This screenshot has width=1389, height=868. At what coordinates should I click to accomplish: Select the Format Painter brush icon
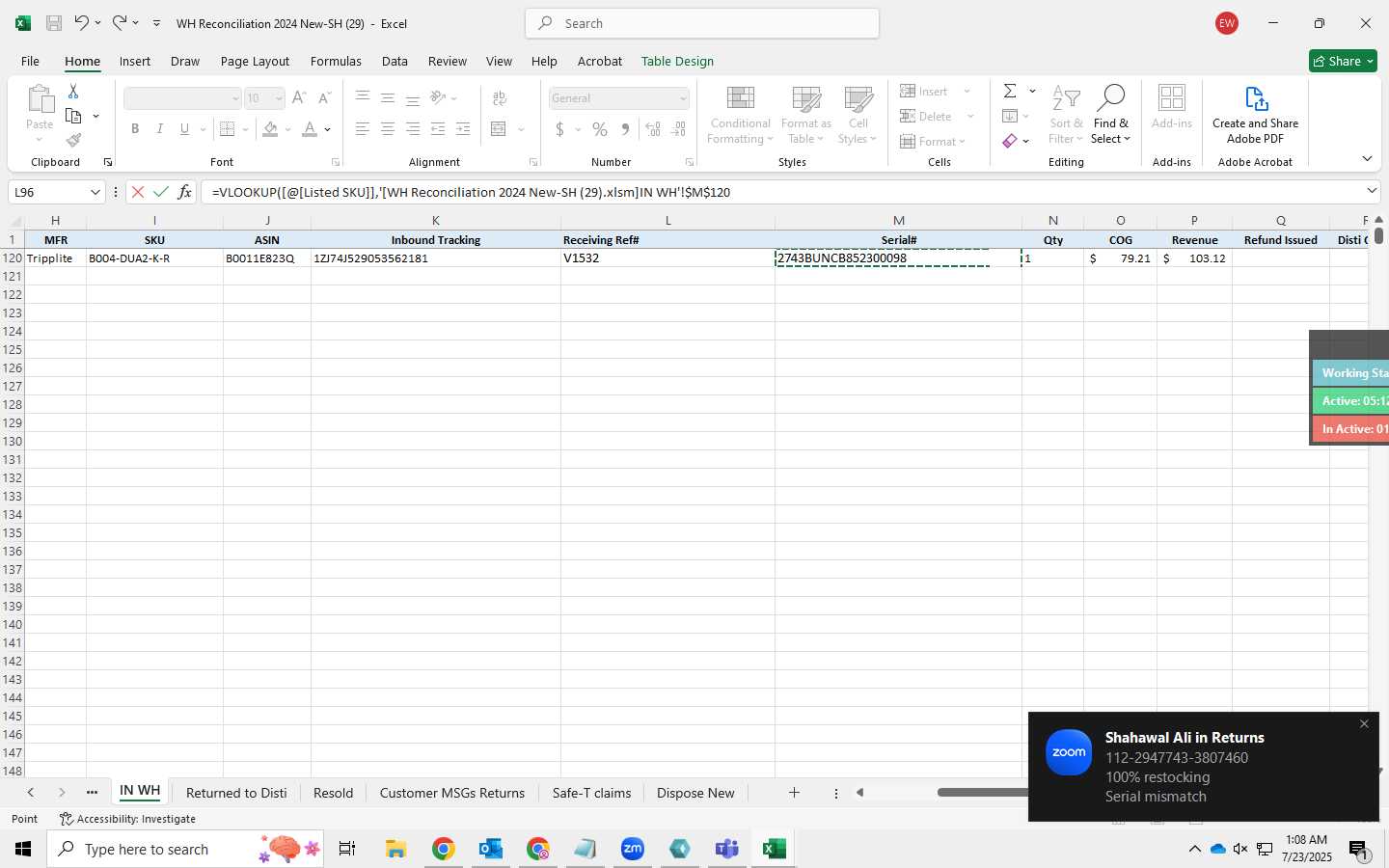point(73,140)
